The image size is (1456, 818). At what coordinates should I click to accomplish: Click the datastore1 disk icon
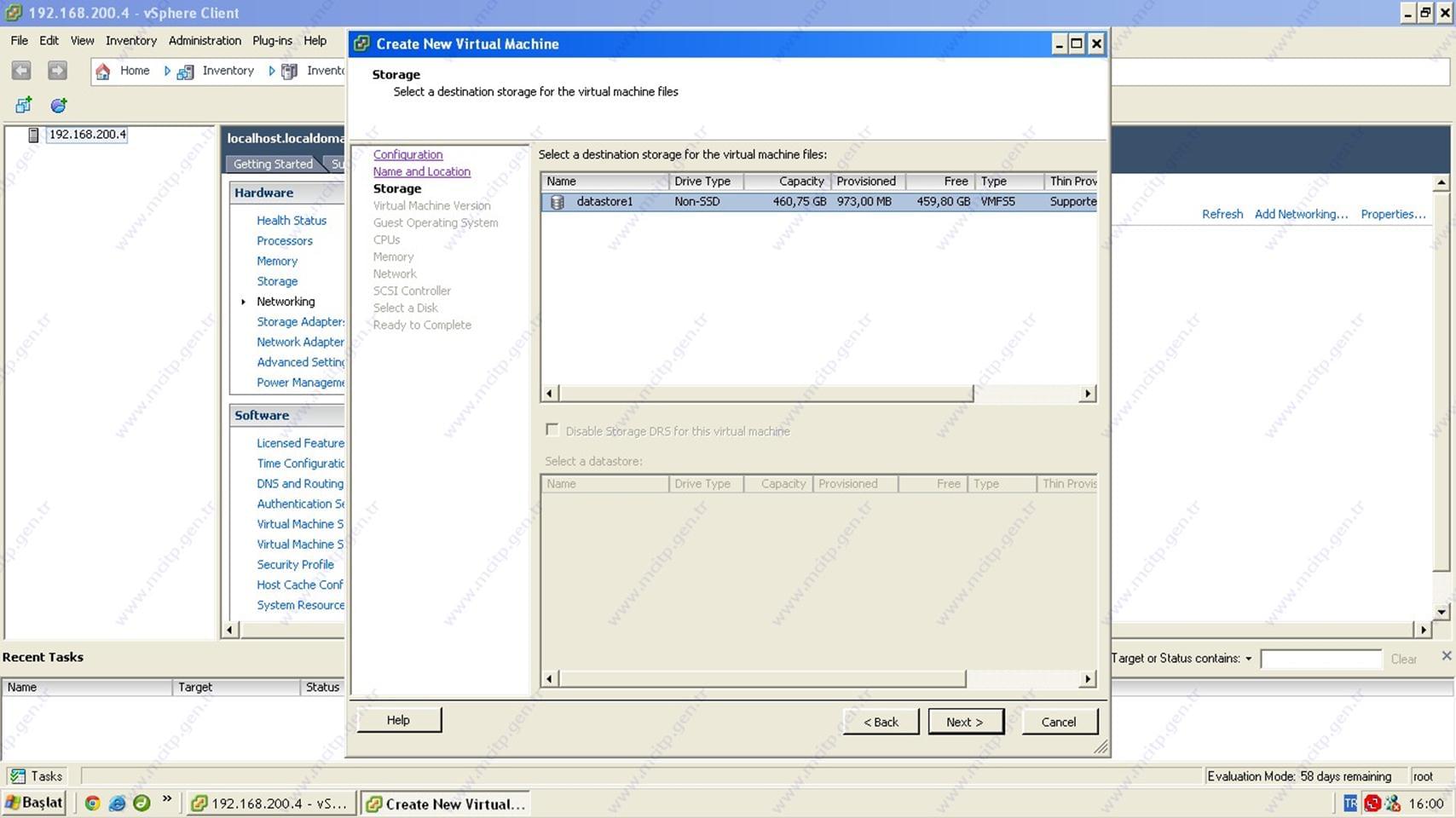tap(558, 202)
